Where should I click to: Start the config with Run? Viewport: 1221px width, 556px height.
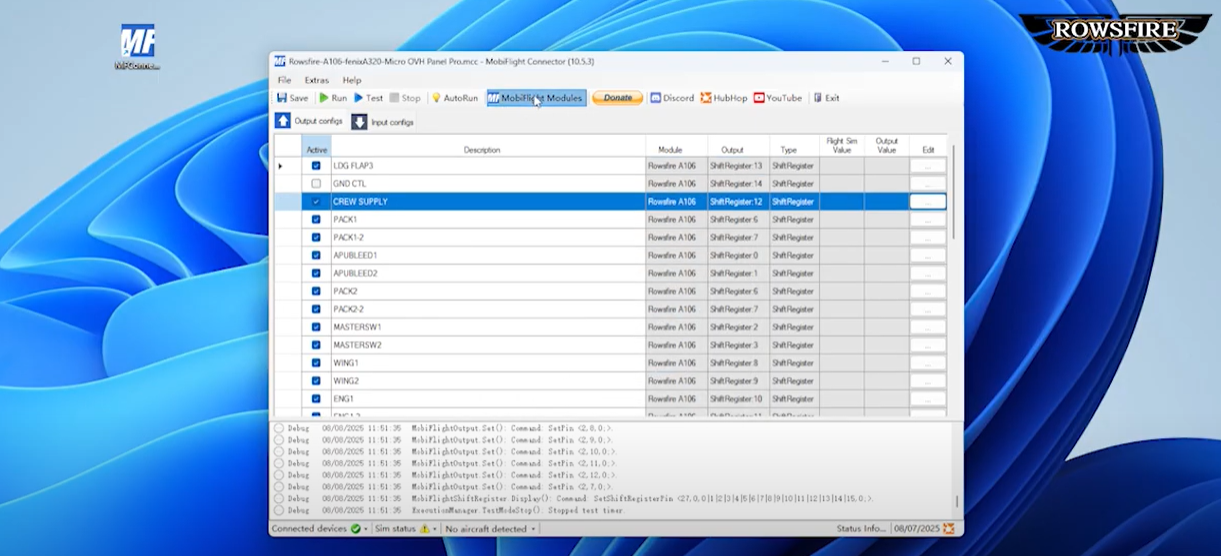(333, 98)
